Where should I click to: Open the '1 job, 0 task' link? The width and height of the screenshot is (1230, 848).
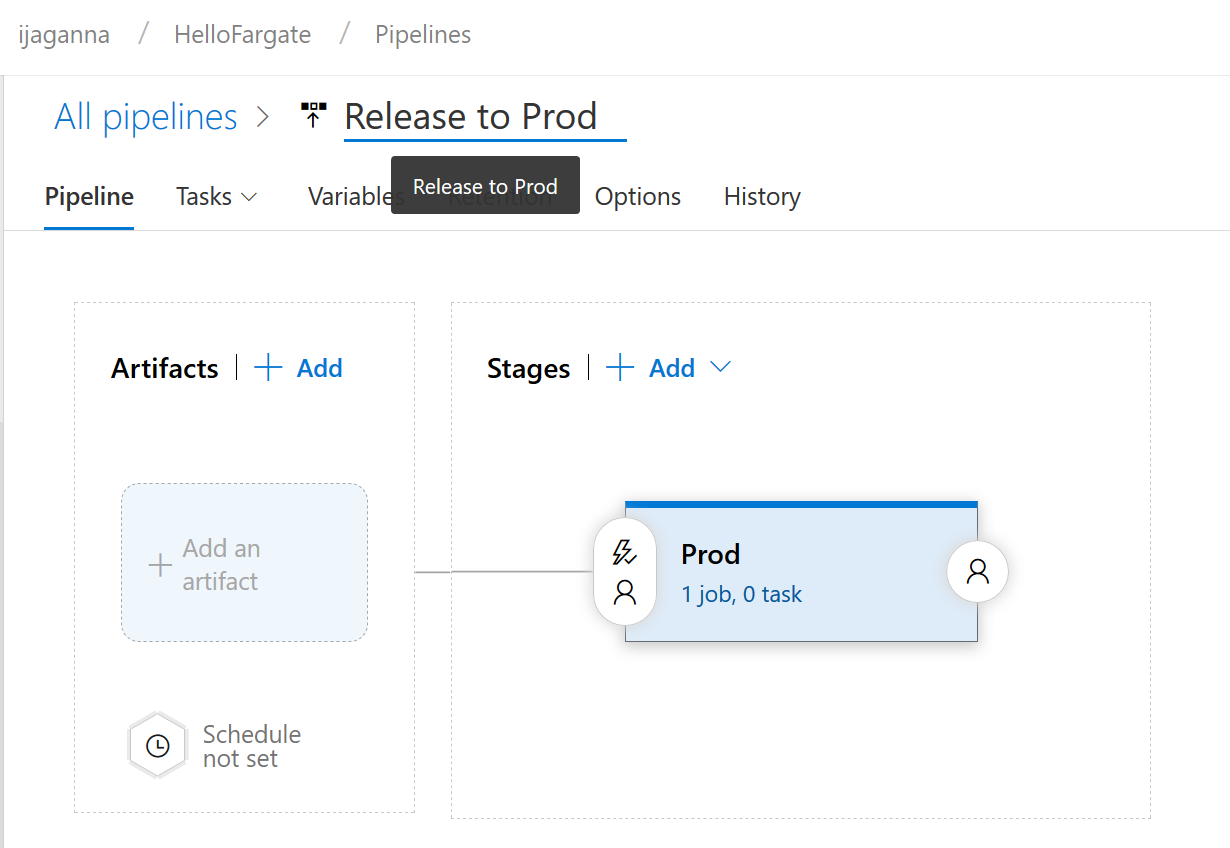click(741, 594)
